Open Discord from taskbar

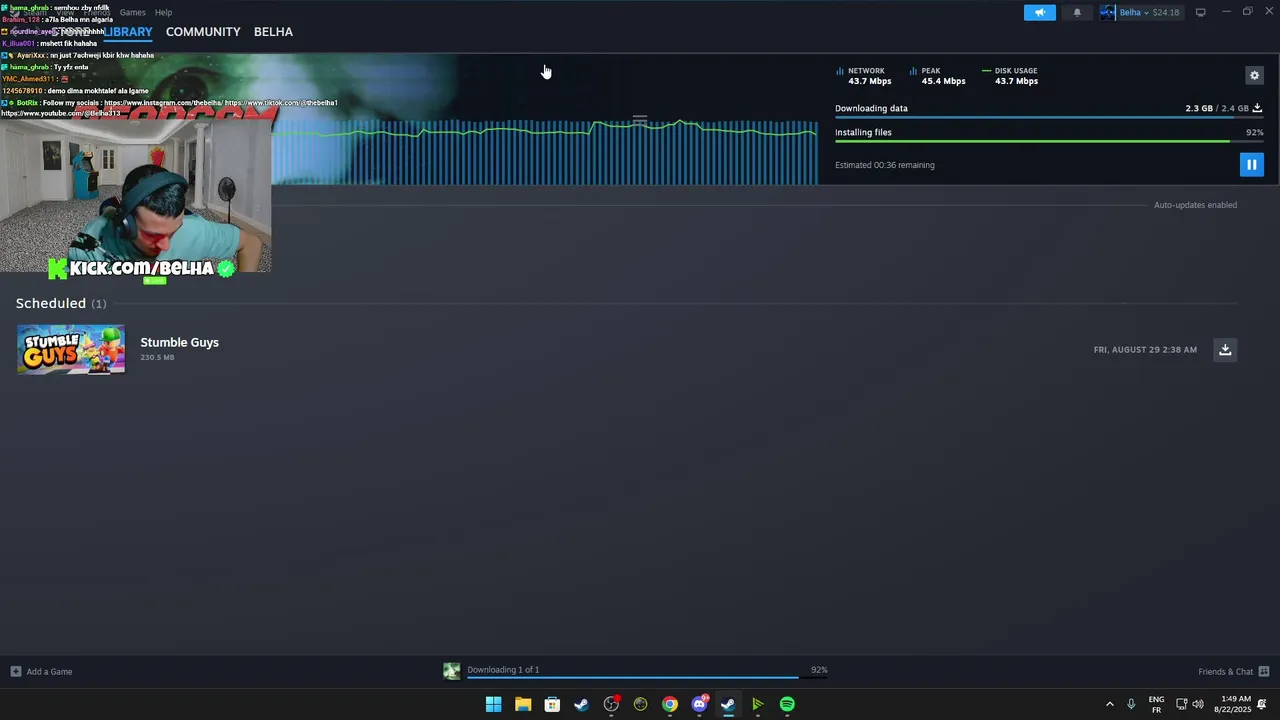point(699,704)
